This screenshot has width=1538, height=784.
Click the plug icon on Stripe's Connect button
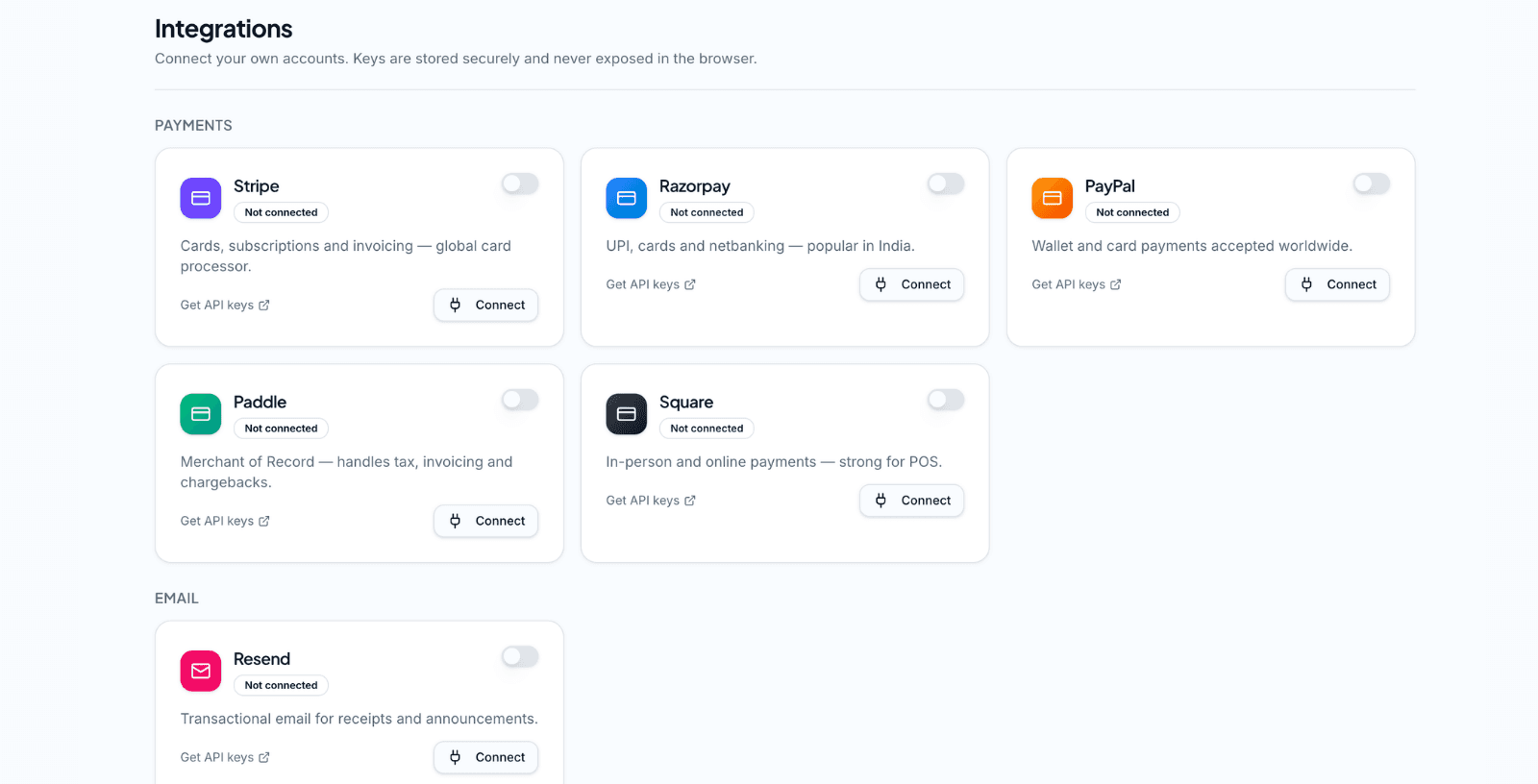click(x=454, y=305)
